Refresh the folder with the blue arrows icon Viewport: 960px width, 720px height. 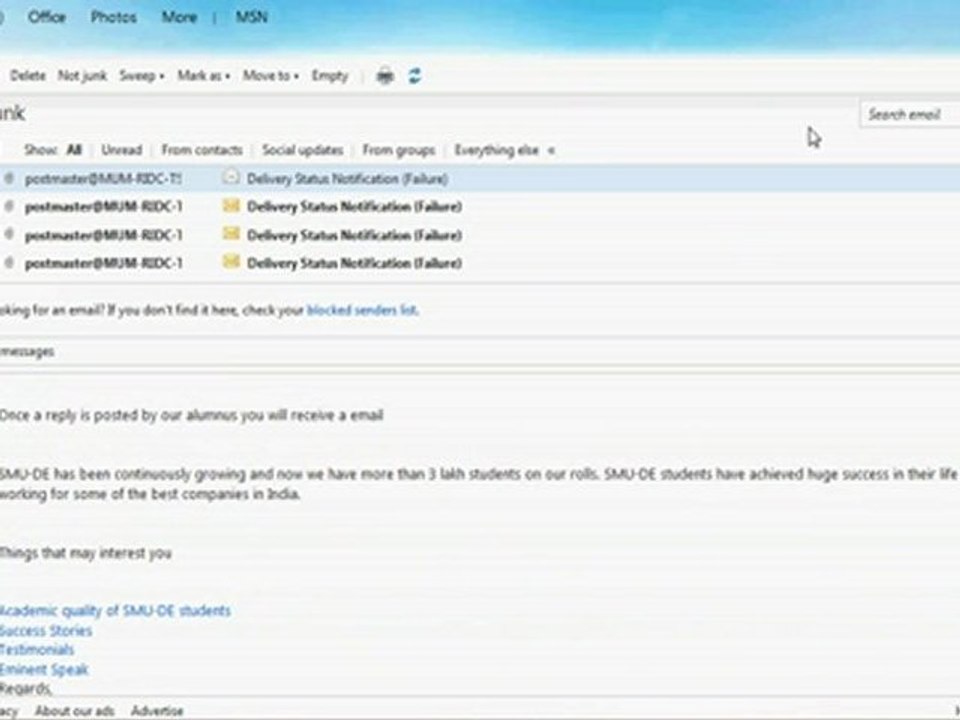[414, 76]
